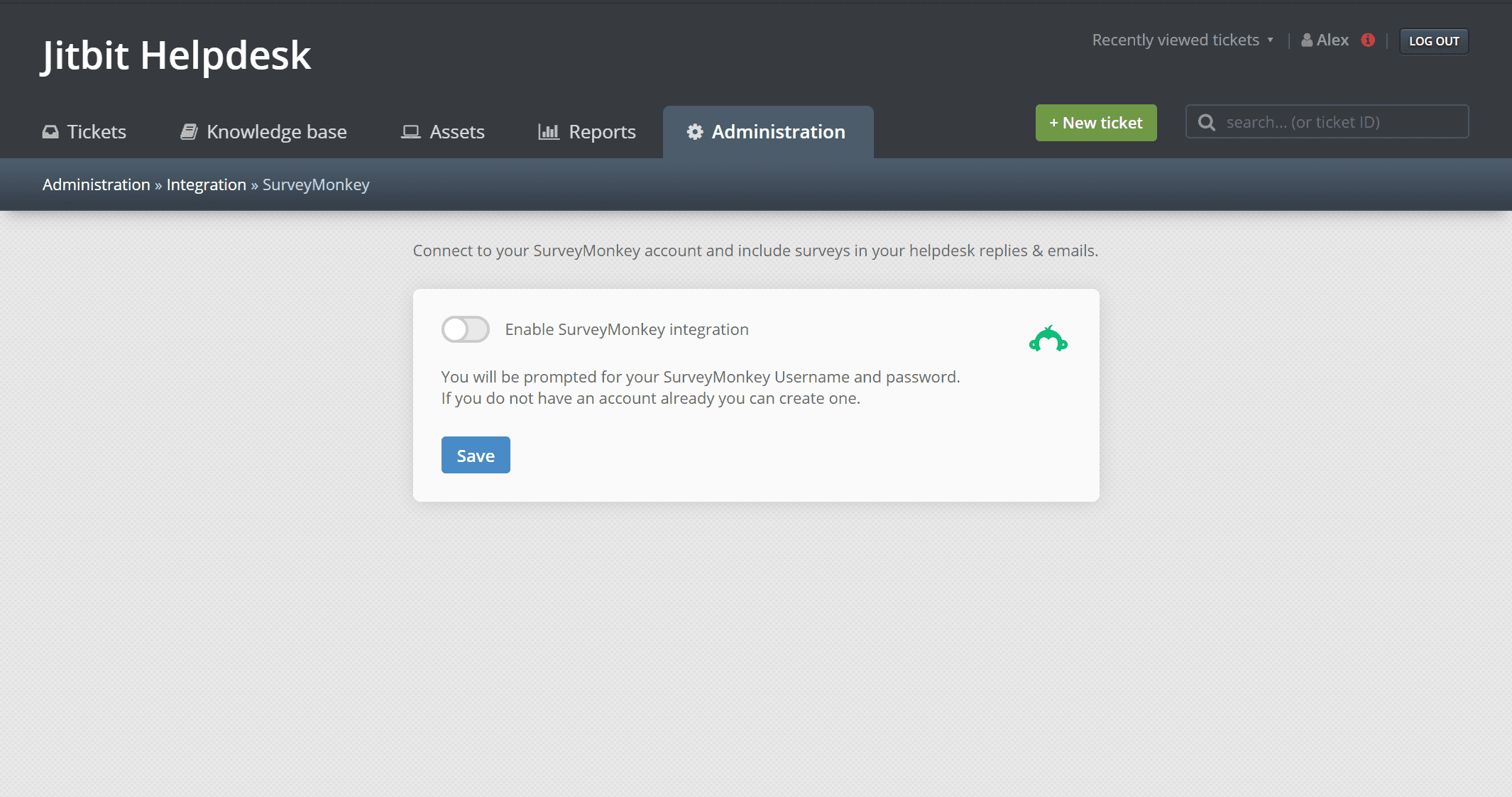This screenshot has height=797, width=1512.
Task: Enable the SurveyMonkey integration toggle switch
Action: pos(465,329)
